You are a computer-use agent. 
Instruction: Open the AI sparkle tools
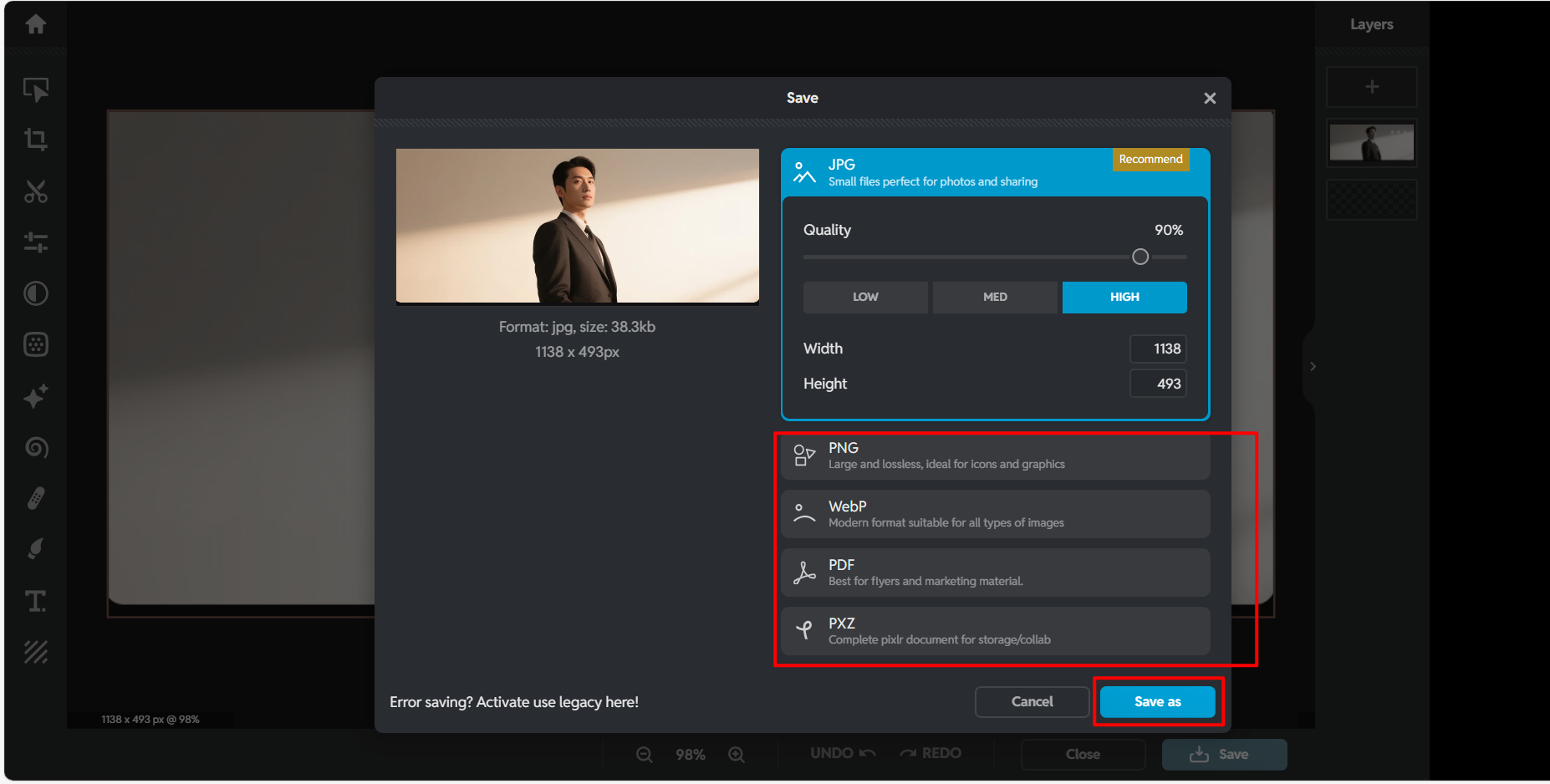pos(36,396)
